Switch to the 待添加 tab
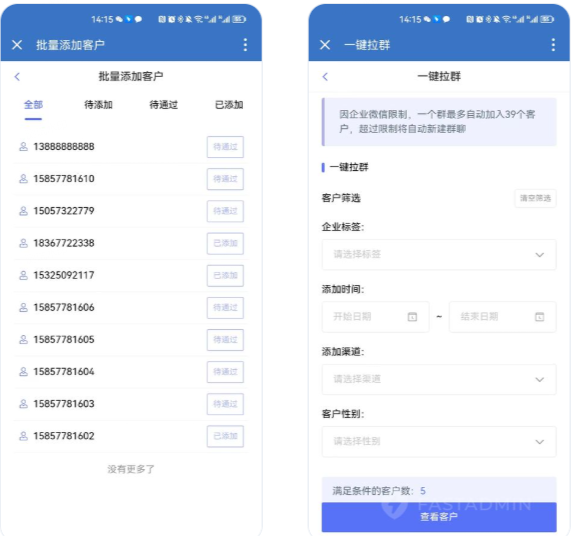 [98, 105]
